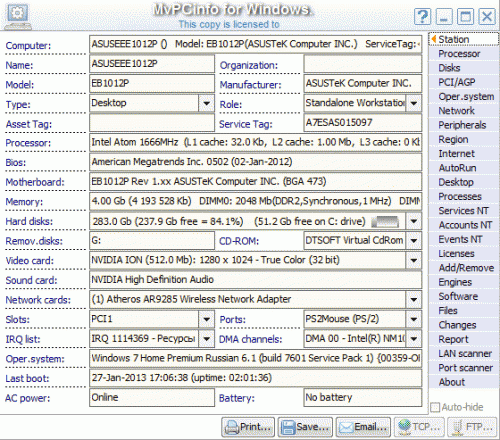Launch the LAN scanner section
This screenshot has width=500, height=440.
pos(464,354)
